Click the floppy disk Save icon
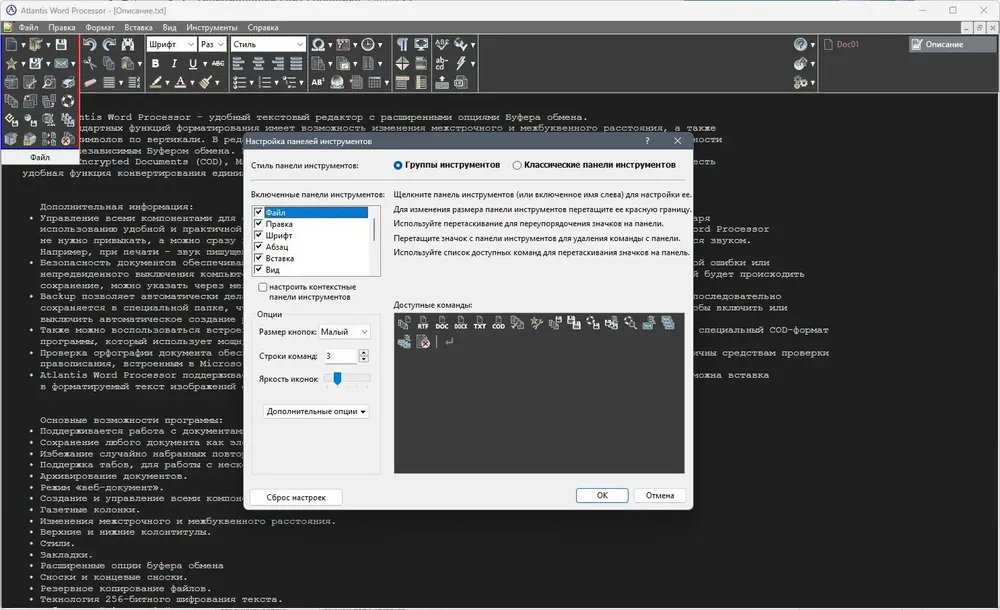The width and height of the screenshot is (1000, 610). [61, 44]
